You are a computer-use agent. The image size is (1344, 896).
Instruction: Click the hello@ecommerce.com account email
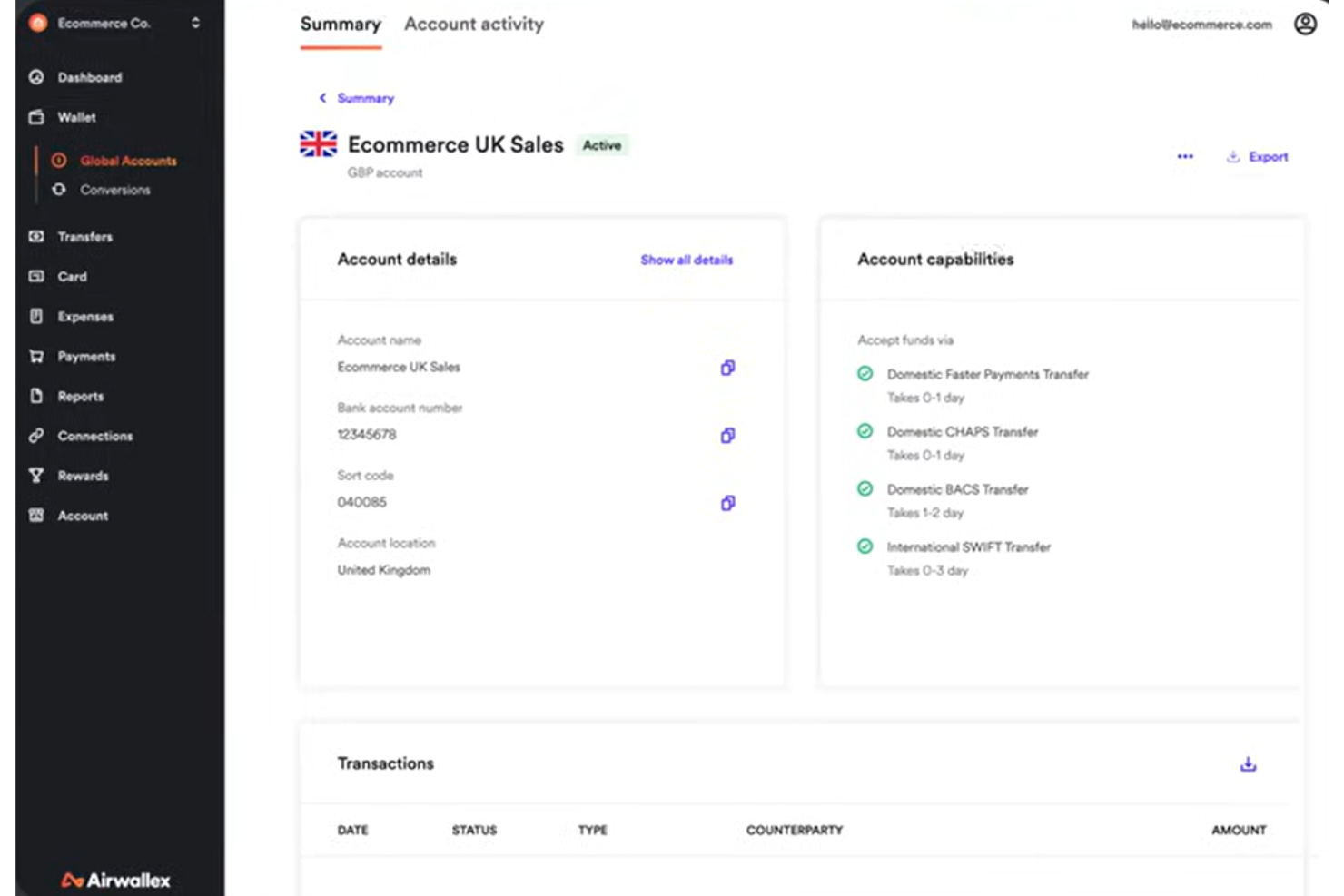click(1201, 25)
